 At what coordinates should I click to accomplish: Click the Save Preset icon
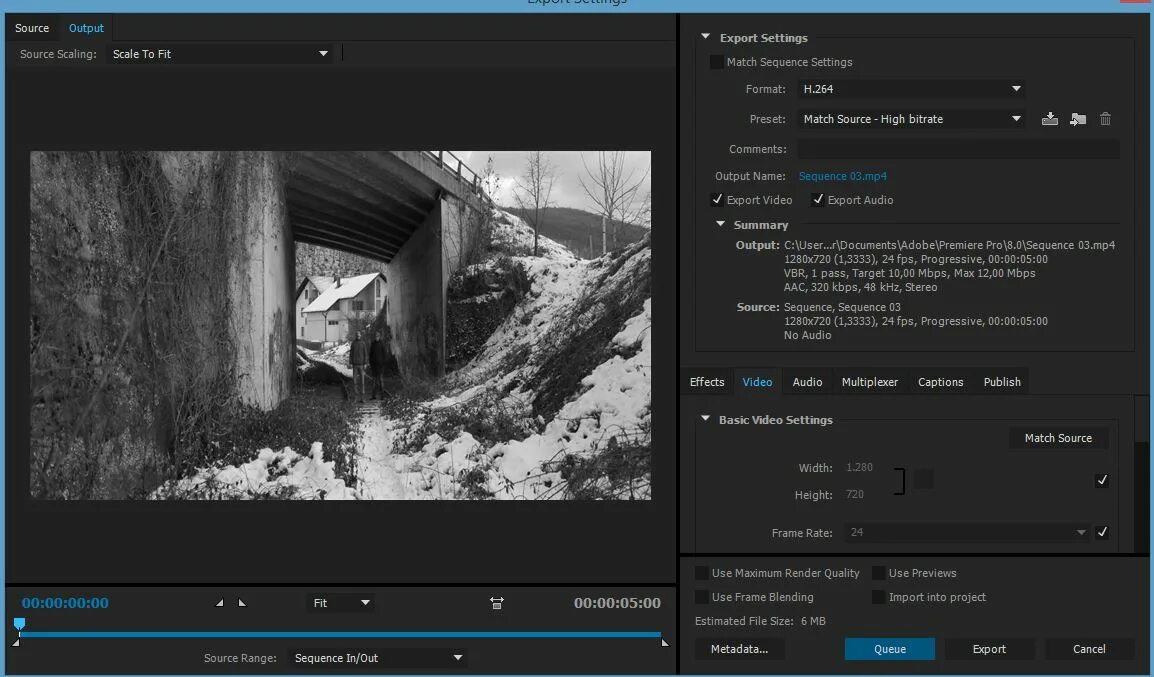pos(1049,119)
